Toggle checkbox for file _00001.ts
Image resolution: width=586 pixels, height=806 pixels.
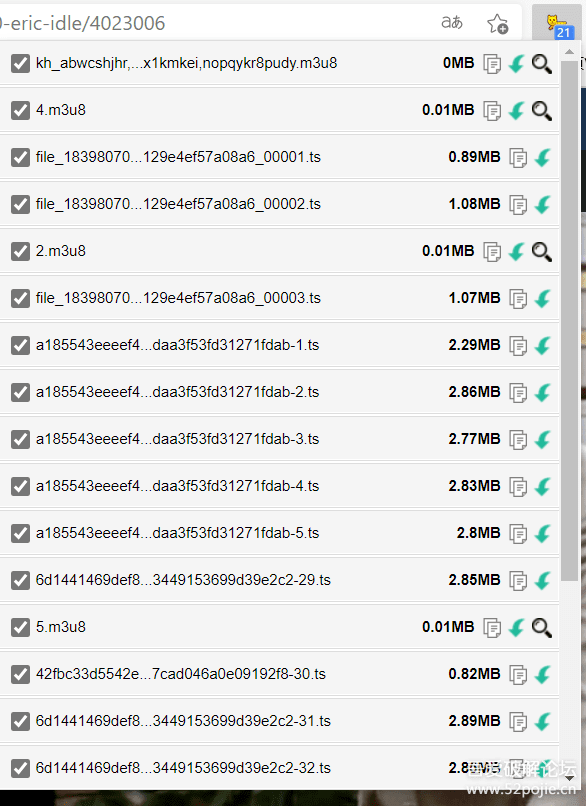click(x=21, y=158)
